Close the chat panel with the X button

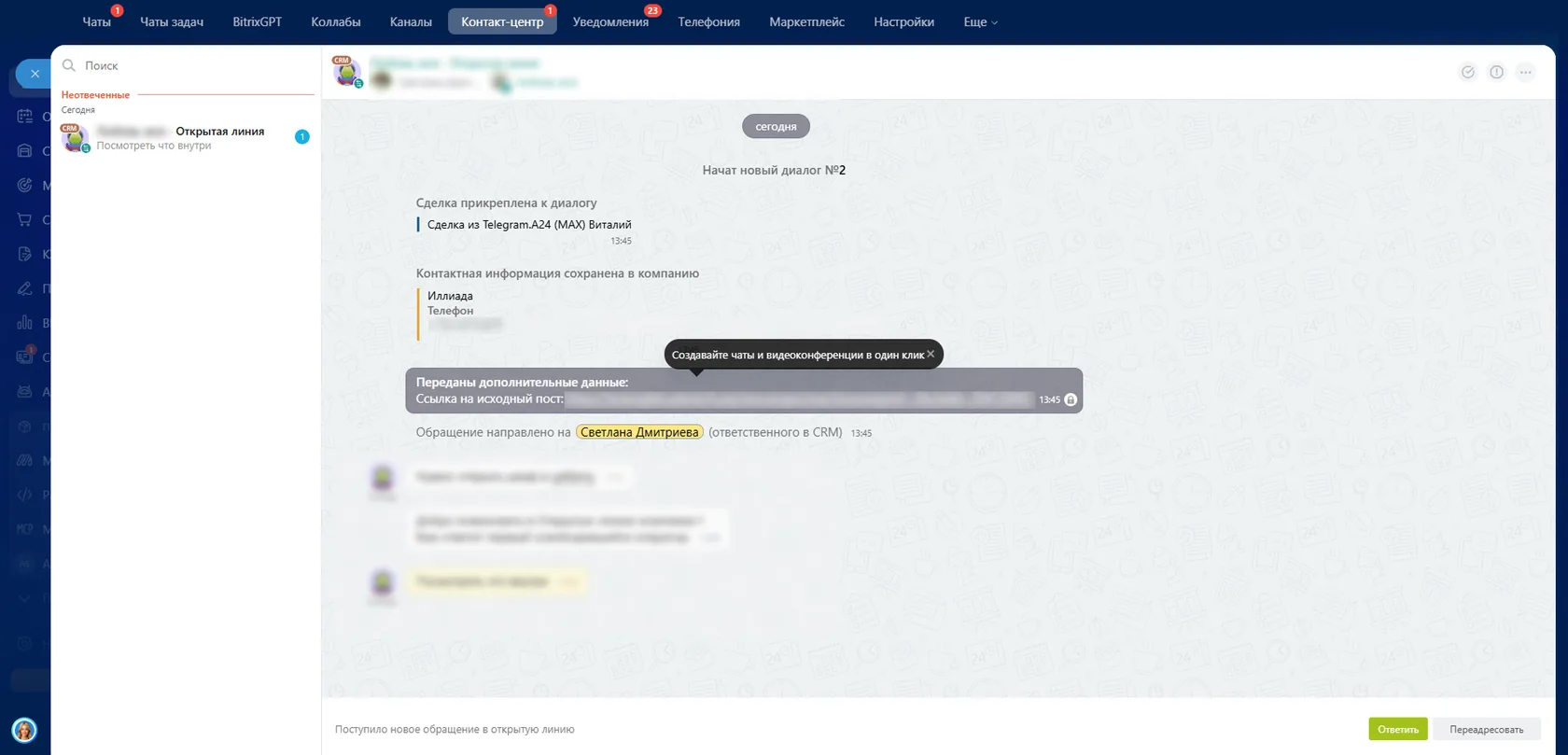pos(35,74)
